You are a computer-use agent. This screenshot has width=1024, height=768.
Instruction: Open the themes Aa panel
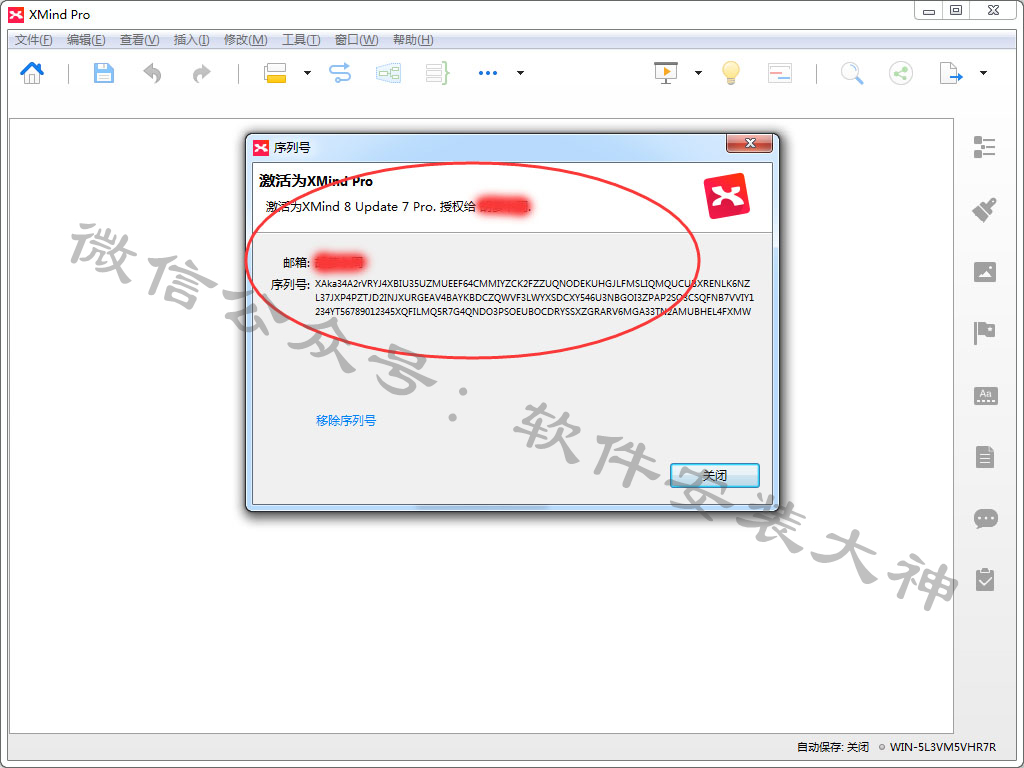coord(985,396)
